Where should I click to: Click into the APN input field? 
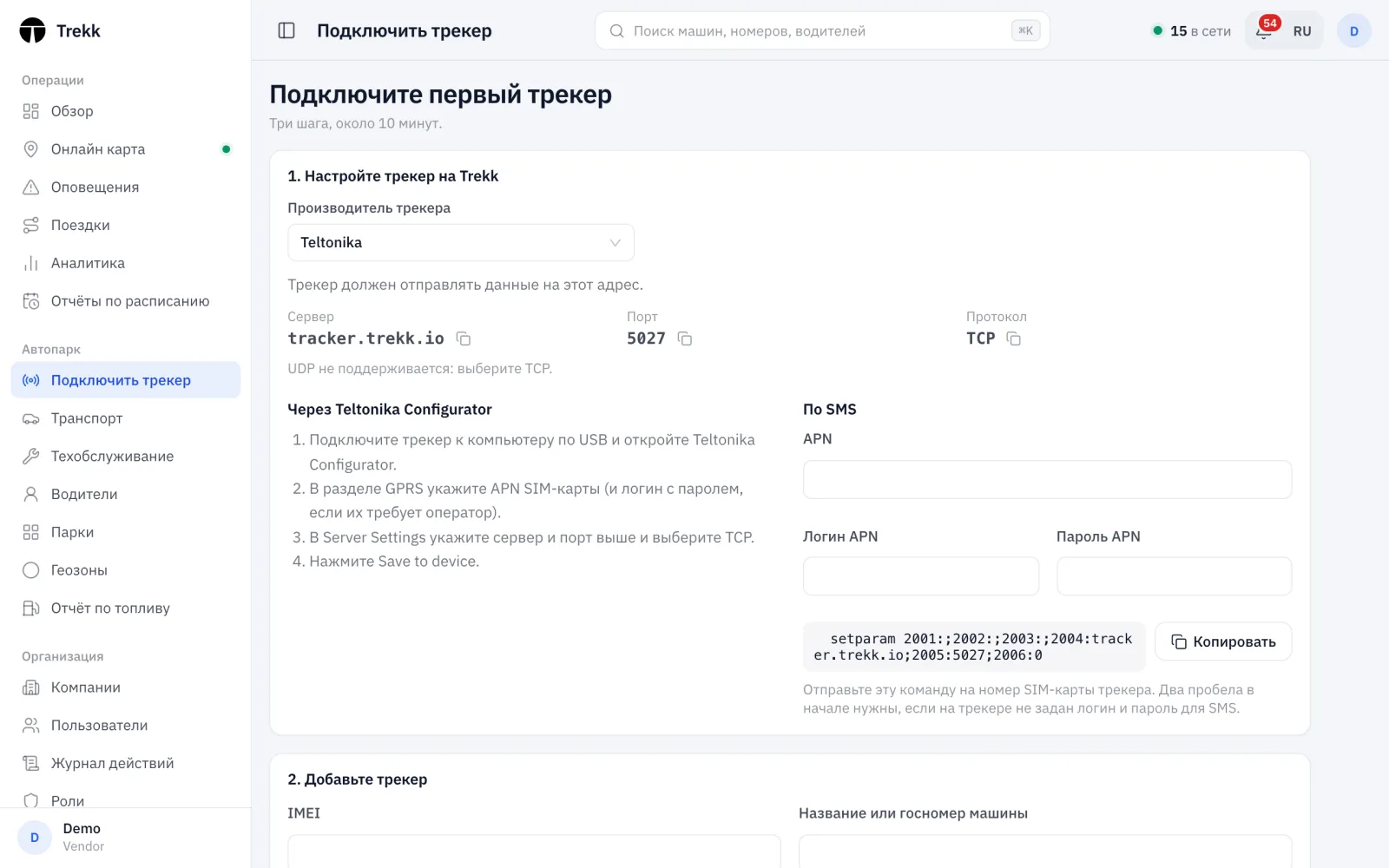point(1047,480)
